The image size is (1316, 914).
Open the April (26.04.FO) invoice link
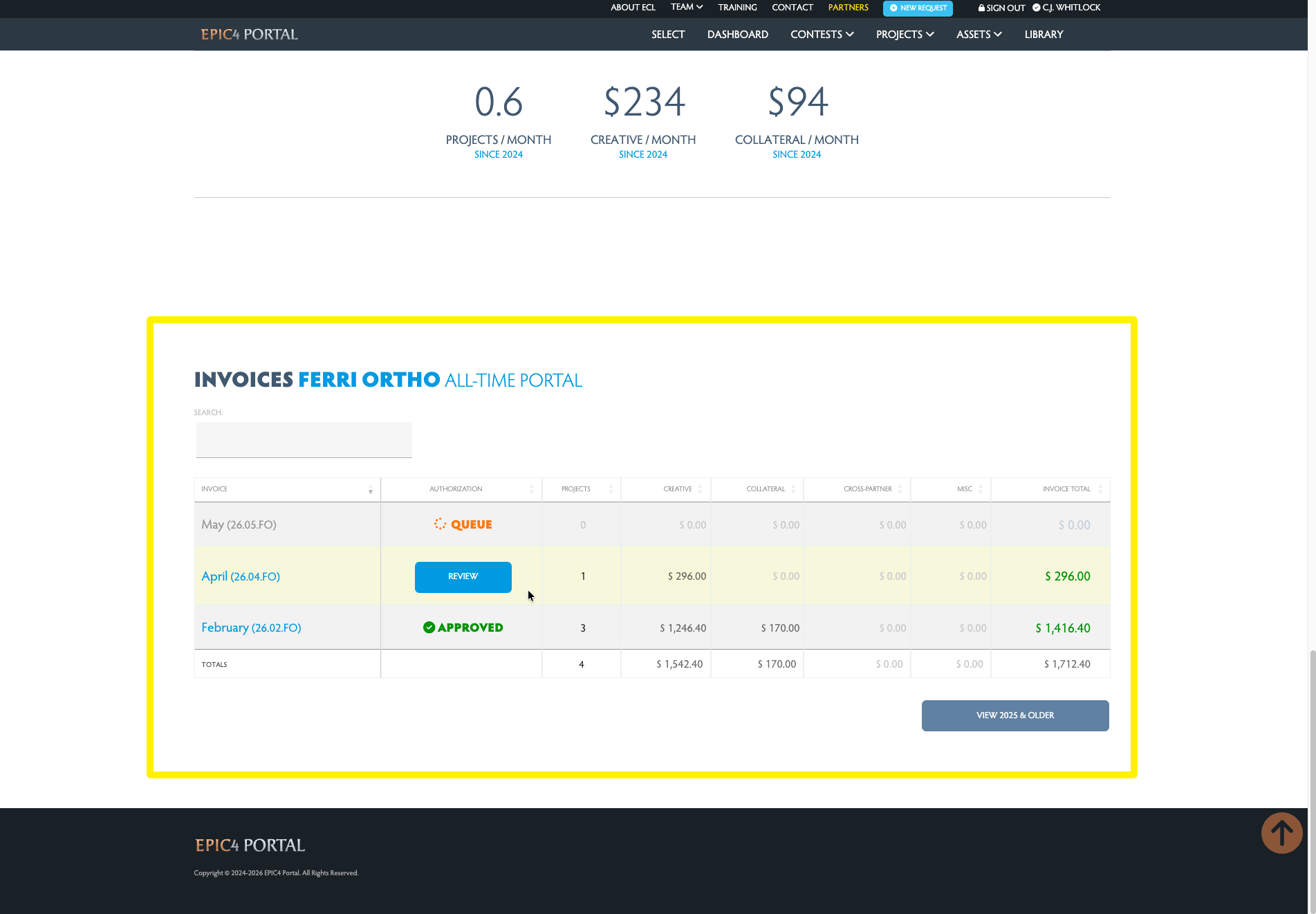coord(241,576)
